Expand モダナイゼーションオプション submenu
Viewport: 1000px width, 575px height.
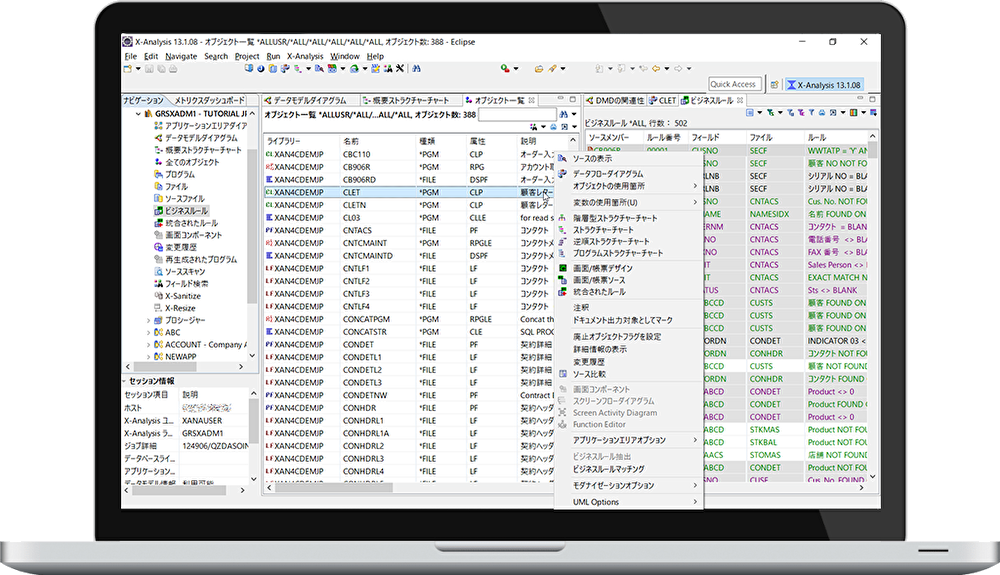click(x=628, y=485)
